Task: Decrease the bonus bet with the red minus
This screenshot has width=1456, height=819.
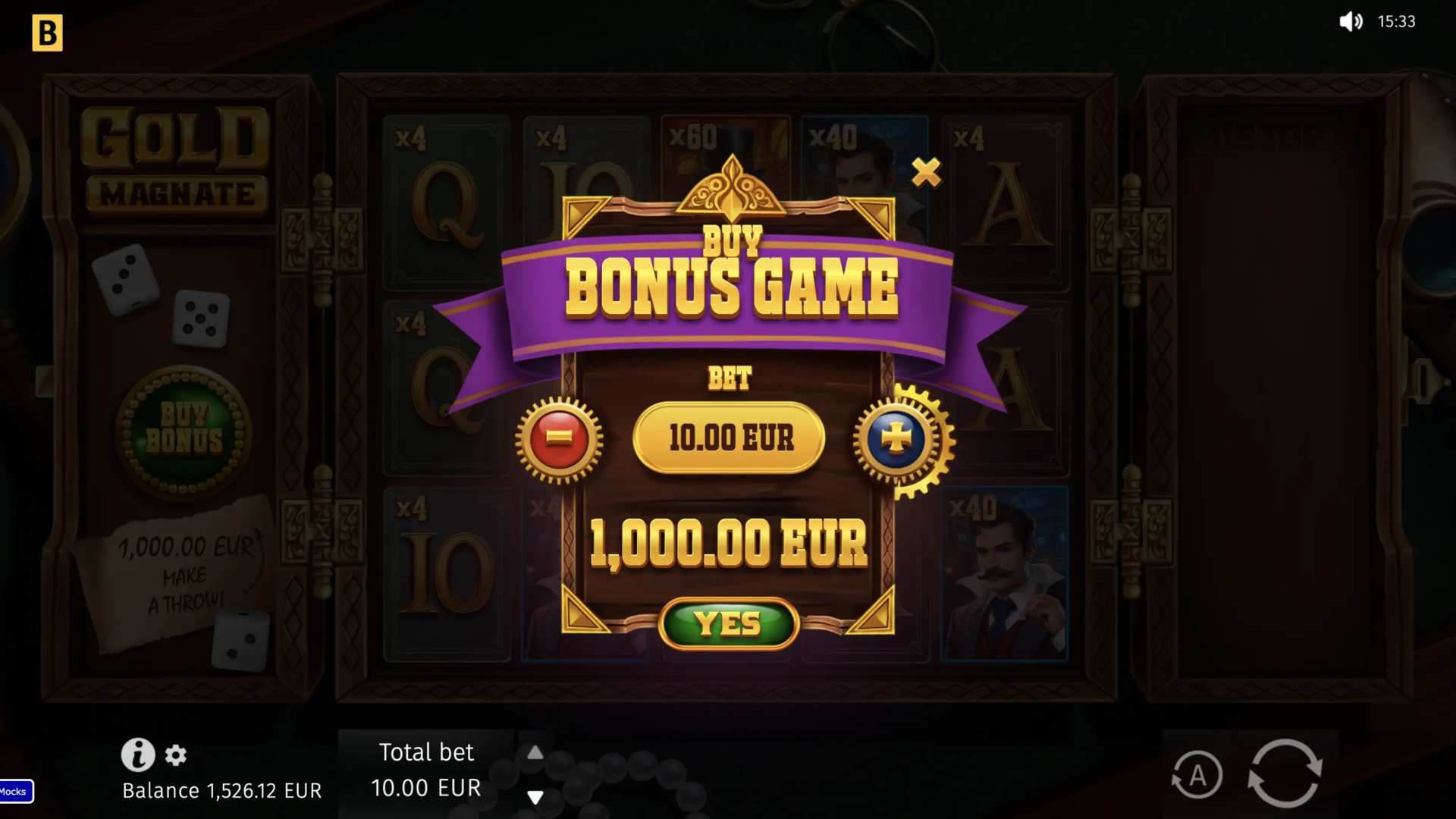Action: pos(559,439)
